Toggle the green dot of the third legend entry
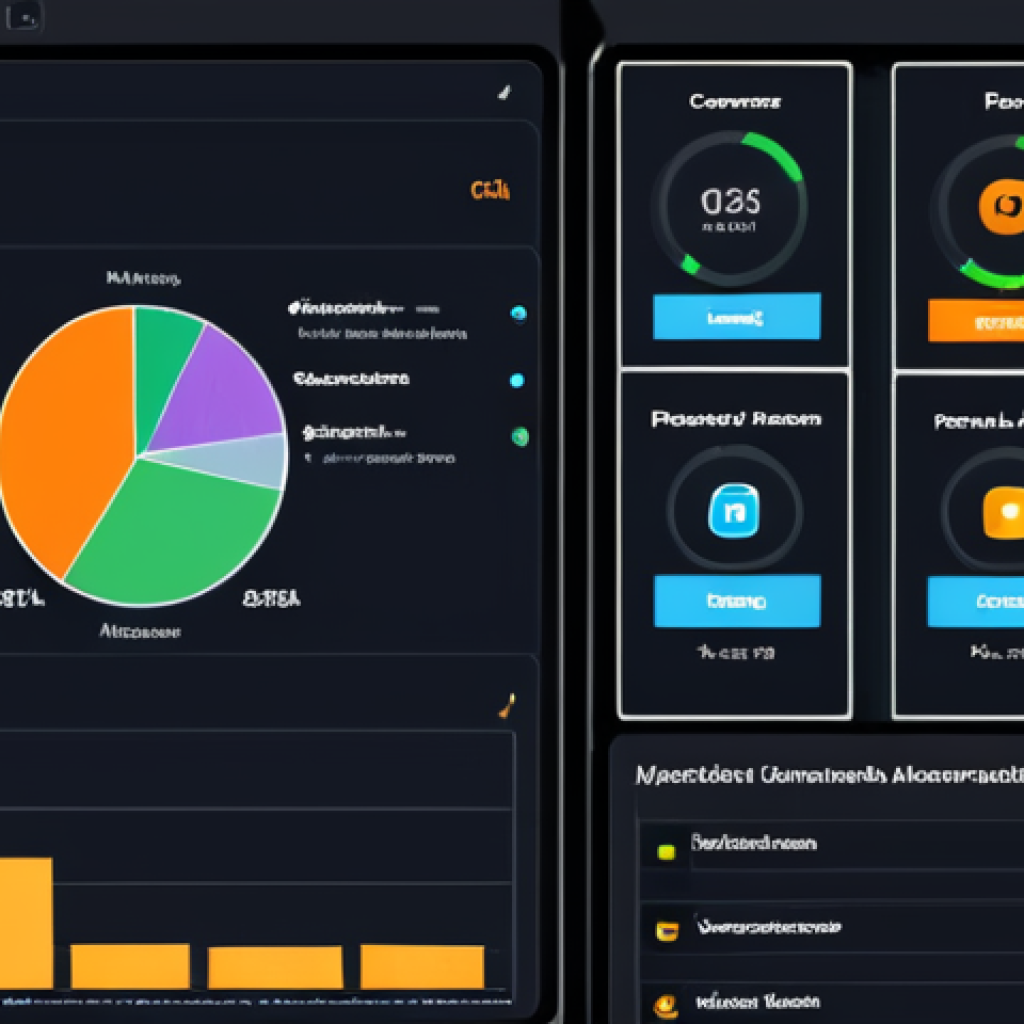Image resolution: width=1024 pixels, height=1024 pixels. (x=520, y=436)
